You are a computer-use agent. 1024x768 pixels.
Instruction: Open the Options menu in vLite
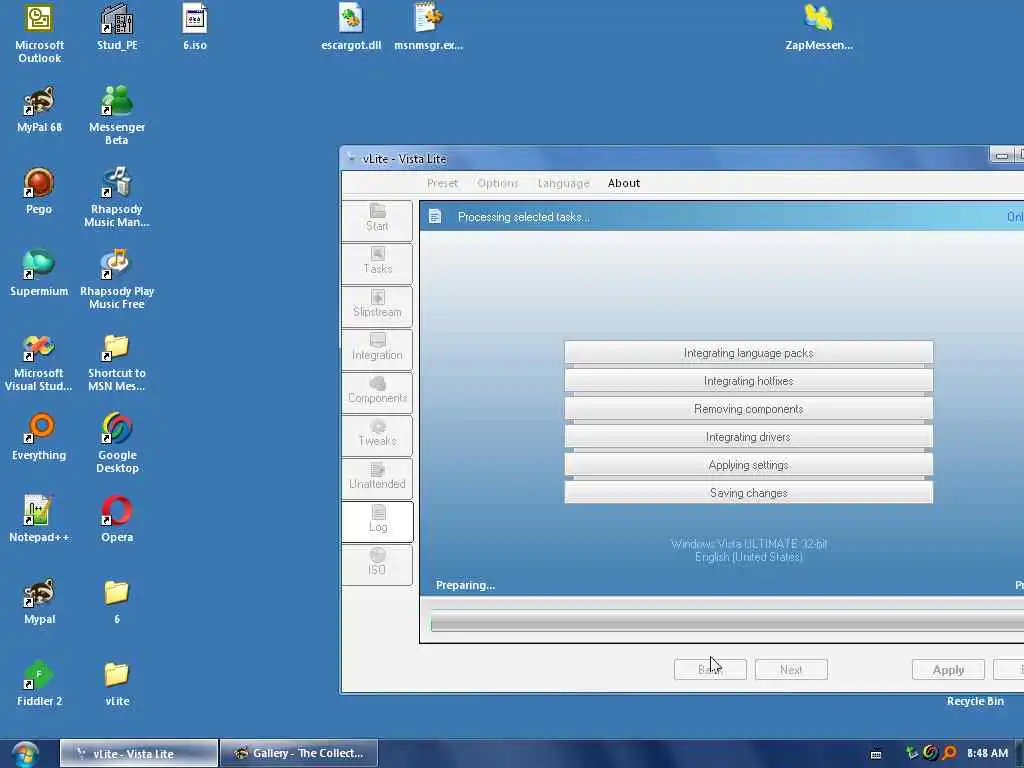(x=498, y=184)
